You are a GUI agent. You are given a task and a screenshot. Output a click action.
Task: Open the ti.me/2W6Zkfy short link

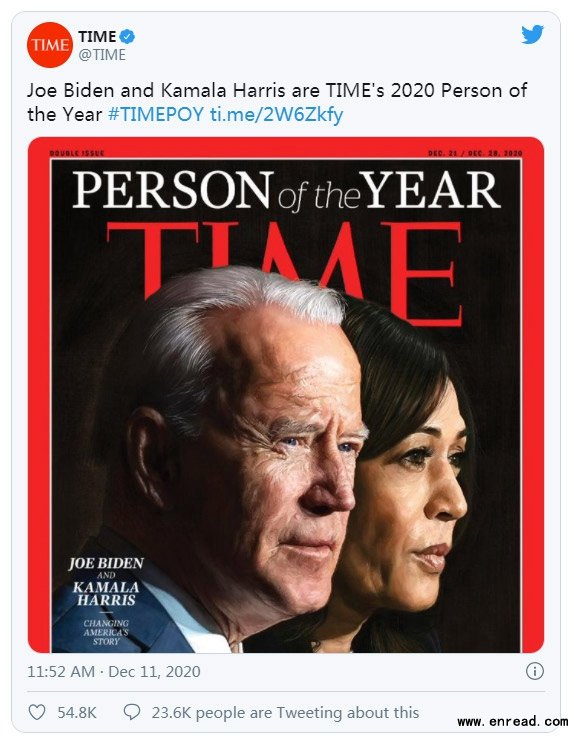pos(277,115)
